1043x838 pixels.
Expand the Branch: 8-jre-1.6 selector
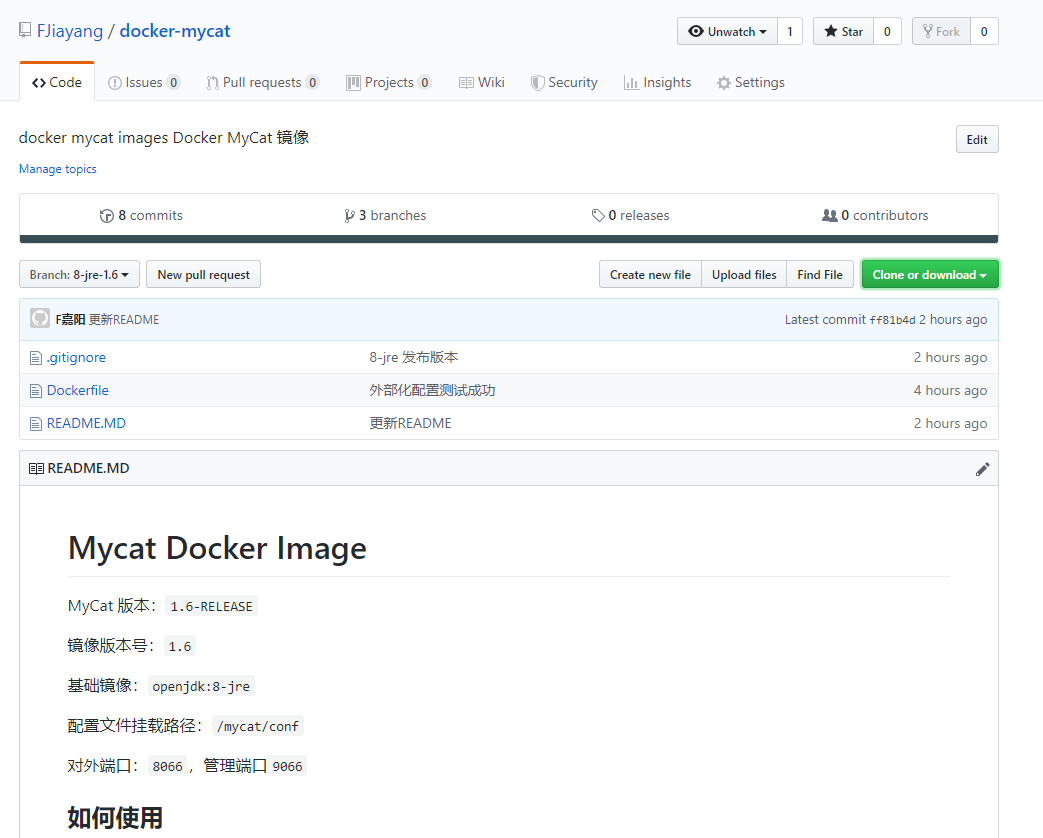[x=79, y=275]
